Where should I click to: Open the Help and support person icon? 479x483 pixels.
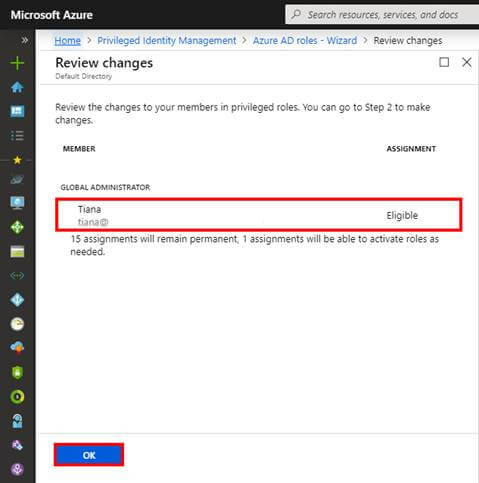coord(17,421)
